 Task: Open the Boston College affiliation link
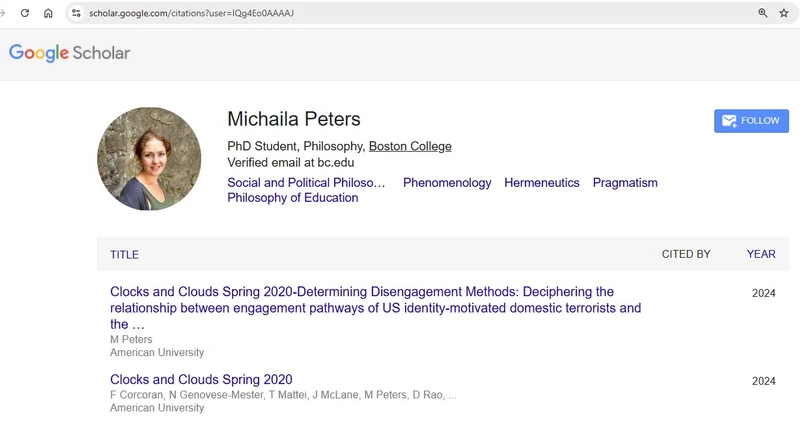(x=410, y=146)
